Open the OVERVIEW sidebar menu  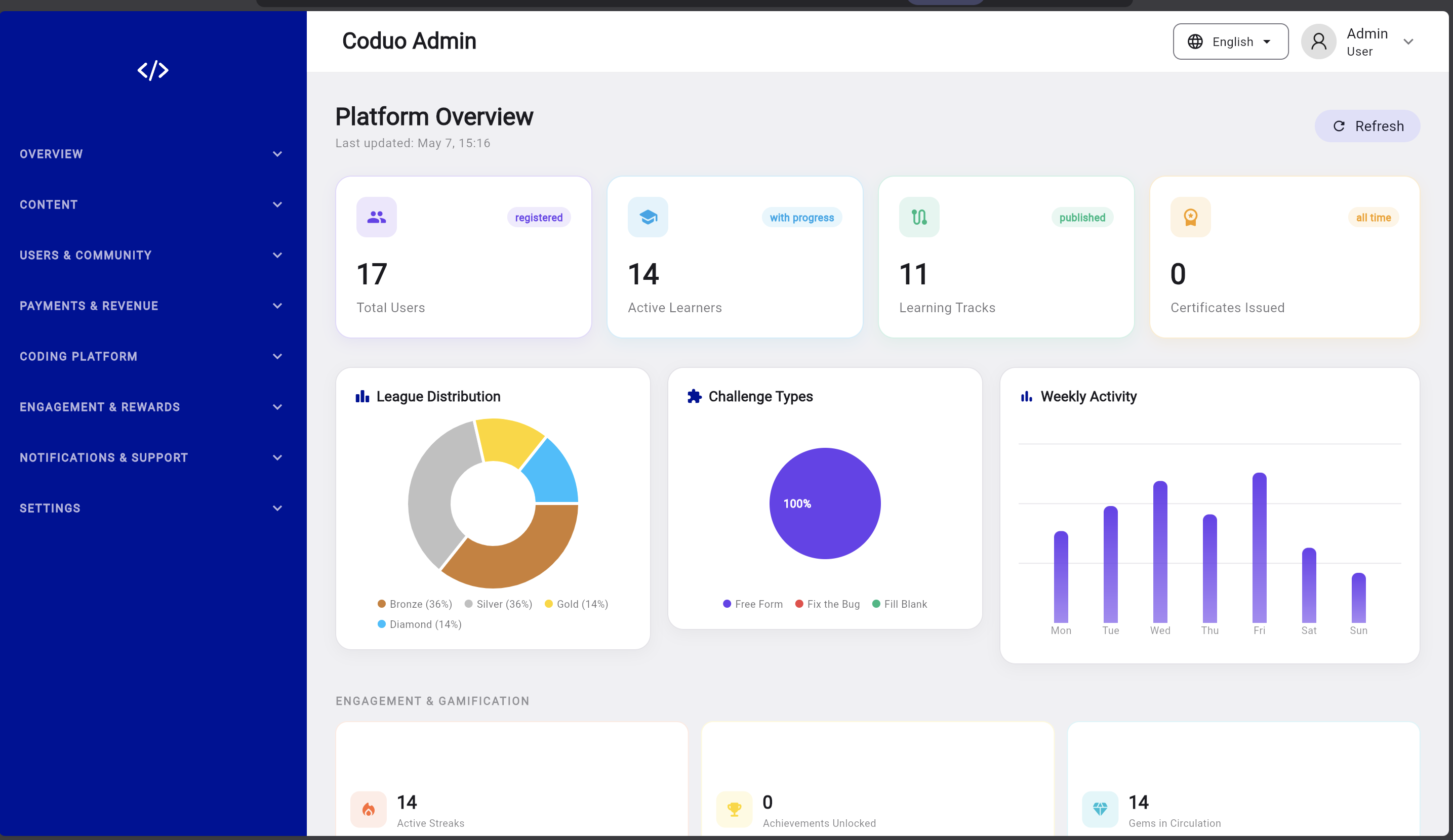[x=152, y=154]
